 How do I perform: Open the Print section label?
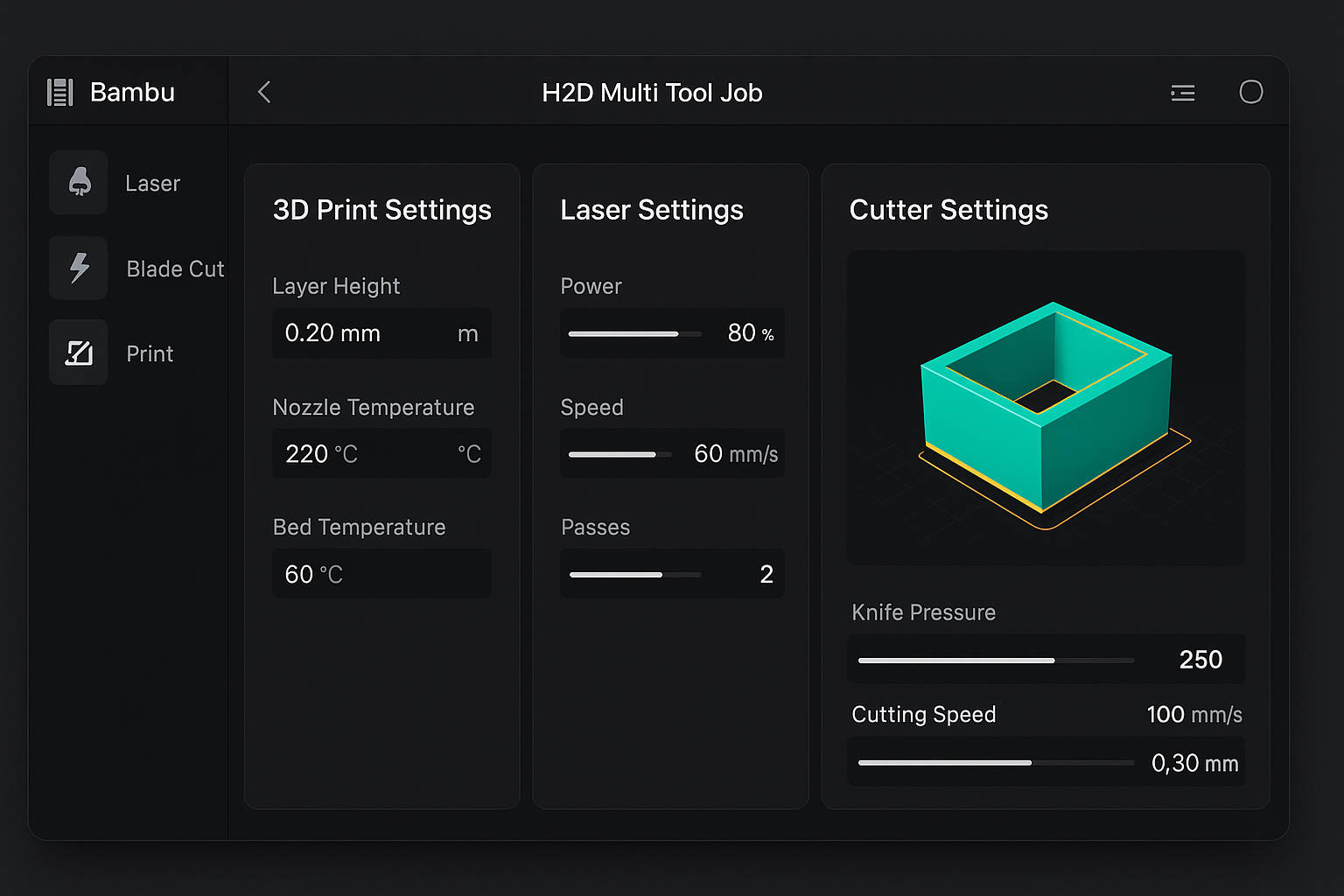(x=150, y=353)
